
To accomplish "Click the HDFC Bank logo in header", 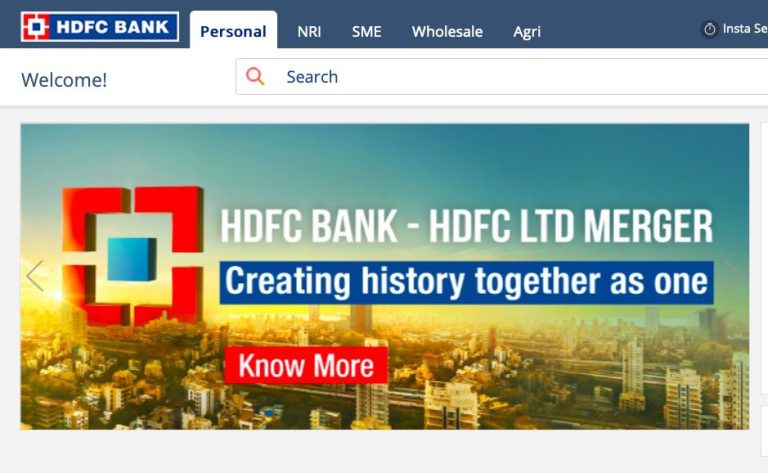I will 100,26.
